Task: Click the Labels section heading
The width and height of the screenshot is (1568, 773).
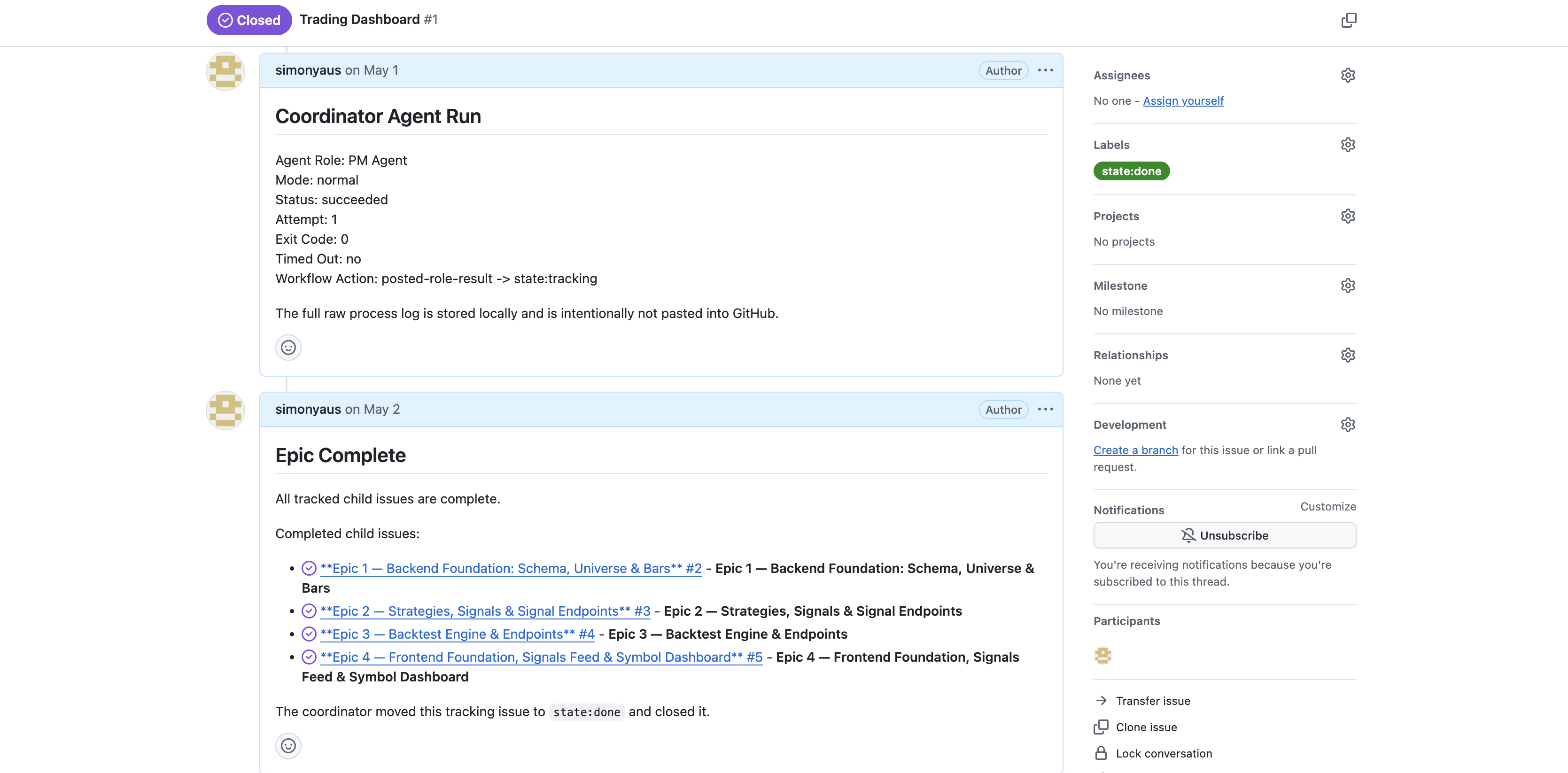Action: pos(1111,144)
